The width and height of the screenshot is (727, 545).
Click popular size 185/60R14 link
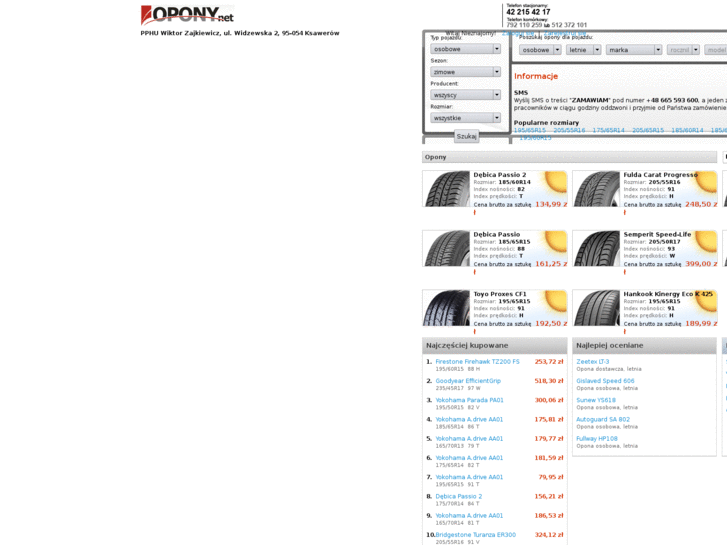pos(687,130)
